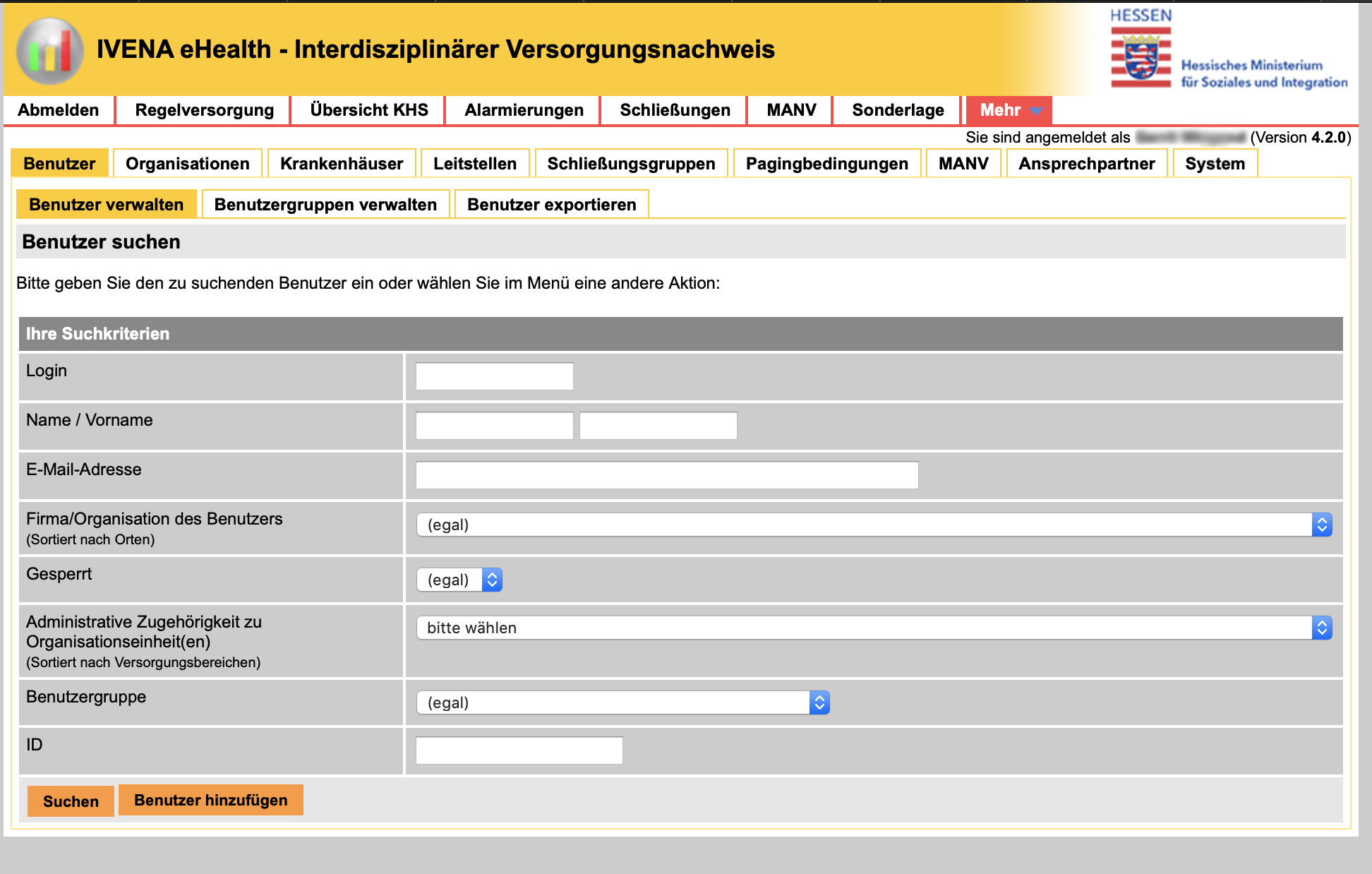Image resolution: width=1372 pixels, height=874 pixels.
Task: Open the Benutzergruppe dropdown
Action: tap(622, 702)
